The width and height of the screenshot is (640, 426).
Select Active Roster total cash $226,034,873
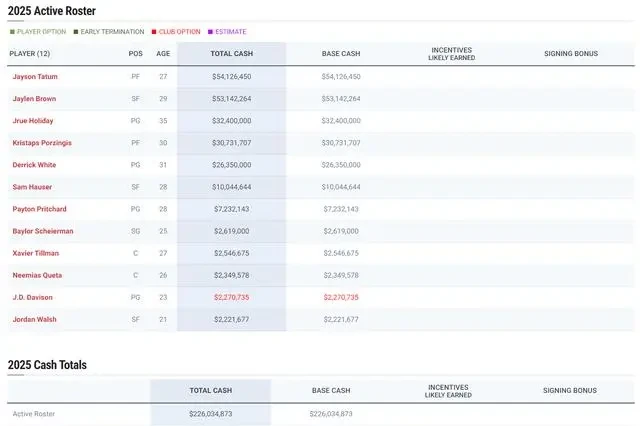pos(211,414)
